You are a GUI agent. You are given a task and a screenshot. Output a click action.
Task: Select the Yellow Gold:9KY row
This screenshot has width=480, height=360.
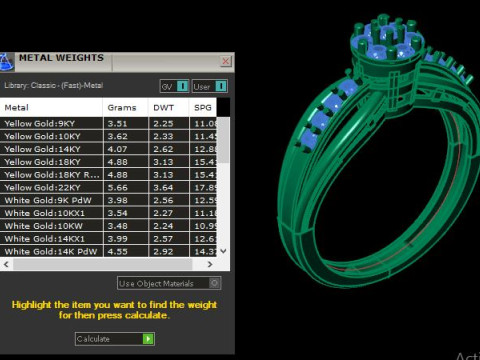[108, 124]
